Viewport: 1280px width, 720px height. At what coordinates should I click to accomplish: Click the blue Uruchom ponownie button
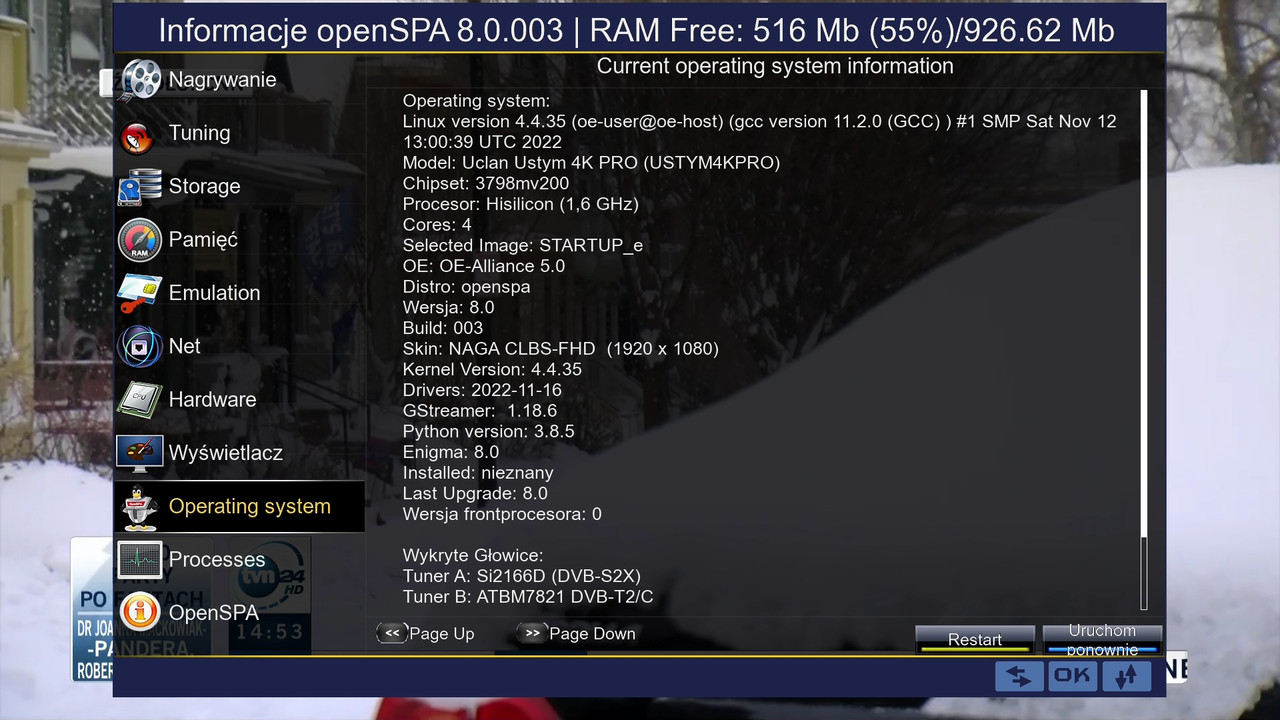pyautogui.click(x=1102, y=640)
